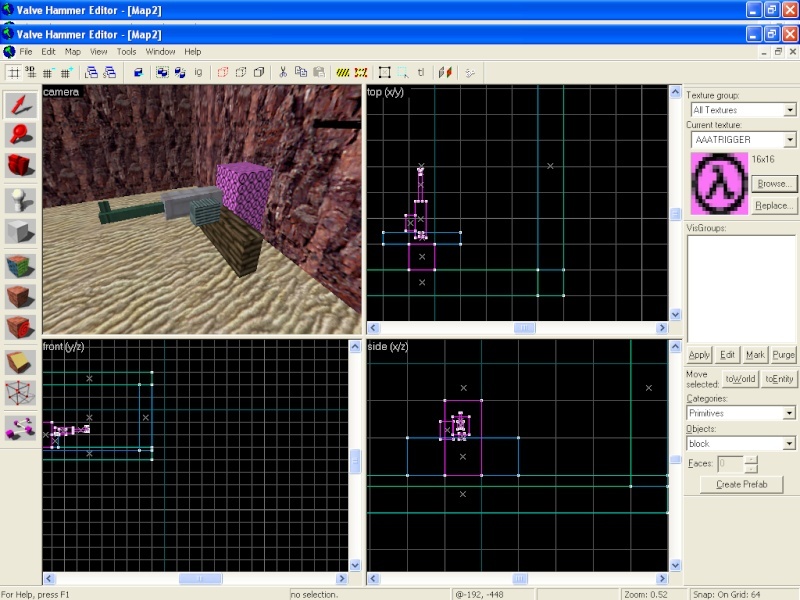Click the larger grid toolbar icon
This screenshot has height=600, width=800.
[x=66, y=72]
